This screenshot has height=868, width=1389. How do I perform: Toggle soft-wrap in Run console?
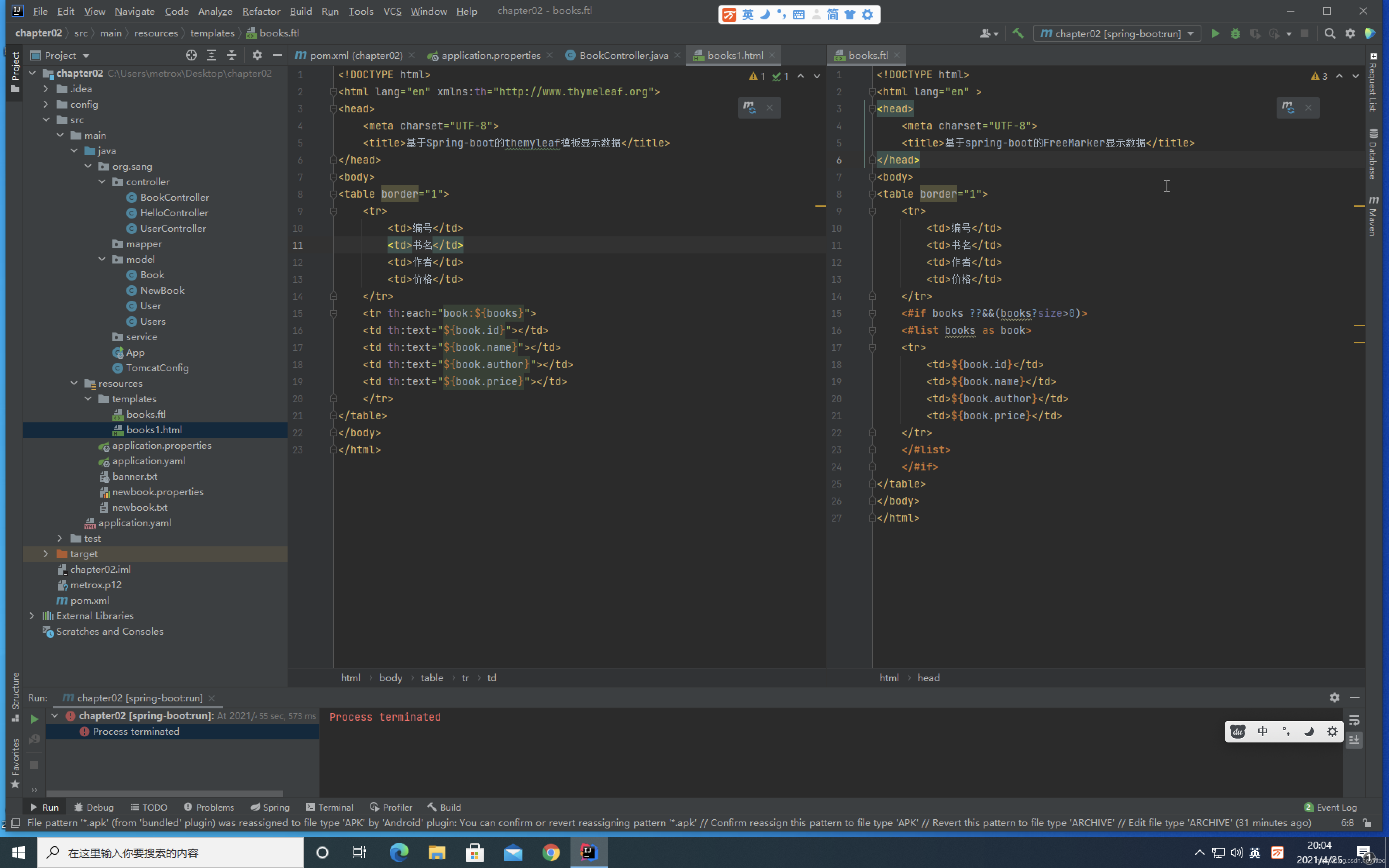tap(1354, 720)
